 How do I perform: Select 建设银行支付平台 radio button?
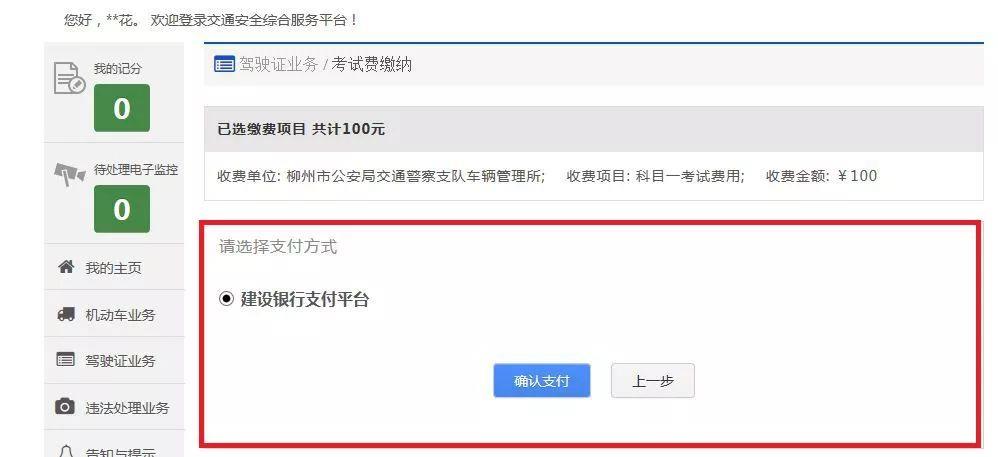tap(226, 299)
